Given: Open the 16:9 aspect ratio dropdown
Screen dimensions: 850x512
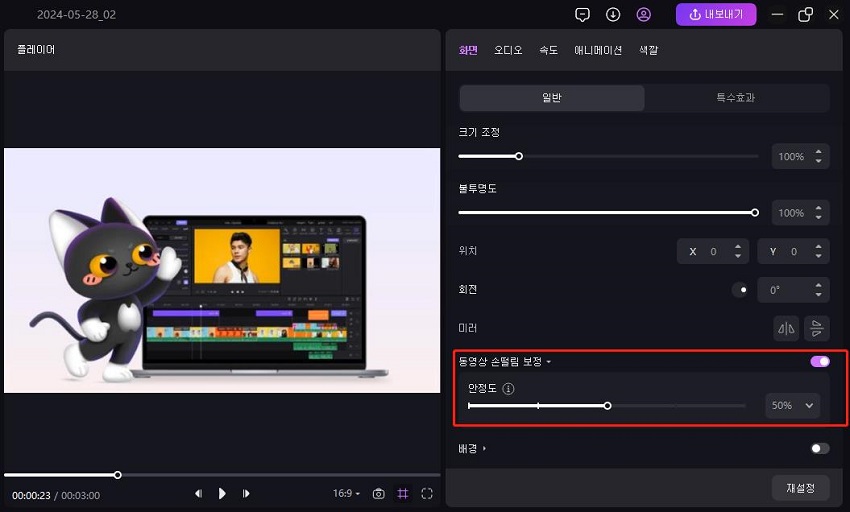Looking at the screenshot, I should coord(346,494).
